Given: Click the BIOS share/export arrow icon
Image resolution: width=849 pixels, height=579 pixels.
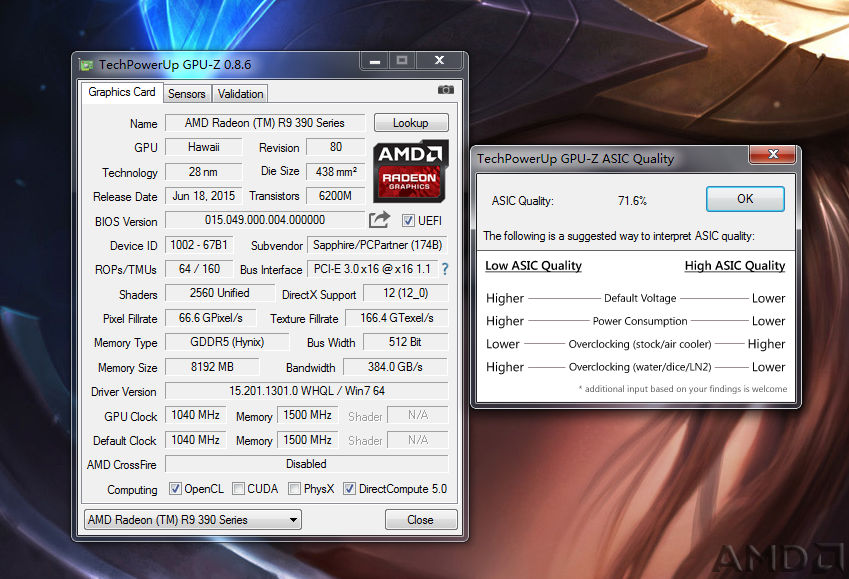Looking at the screenshot, I should point(379,219).
